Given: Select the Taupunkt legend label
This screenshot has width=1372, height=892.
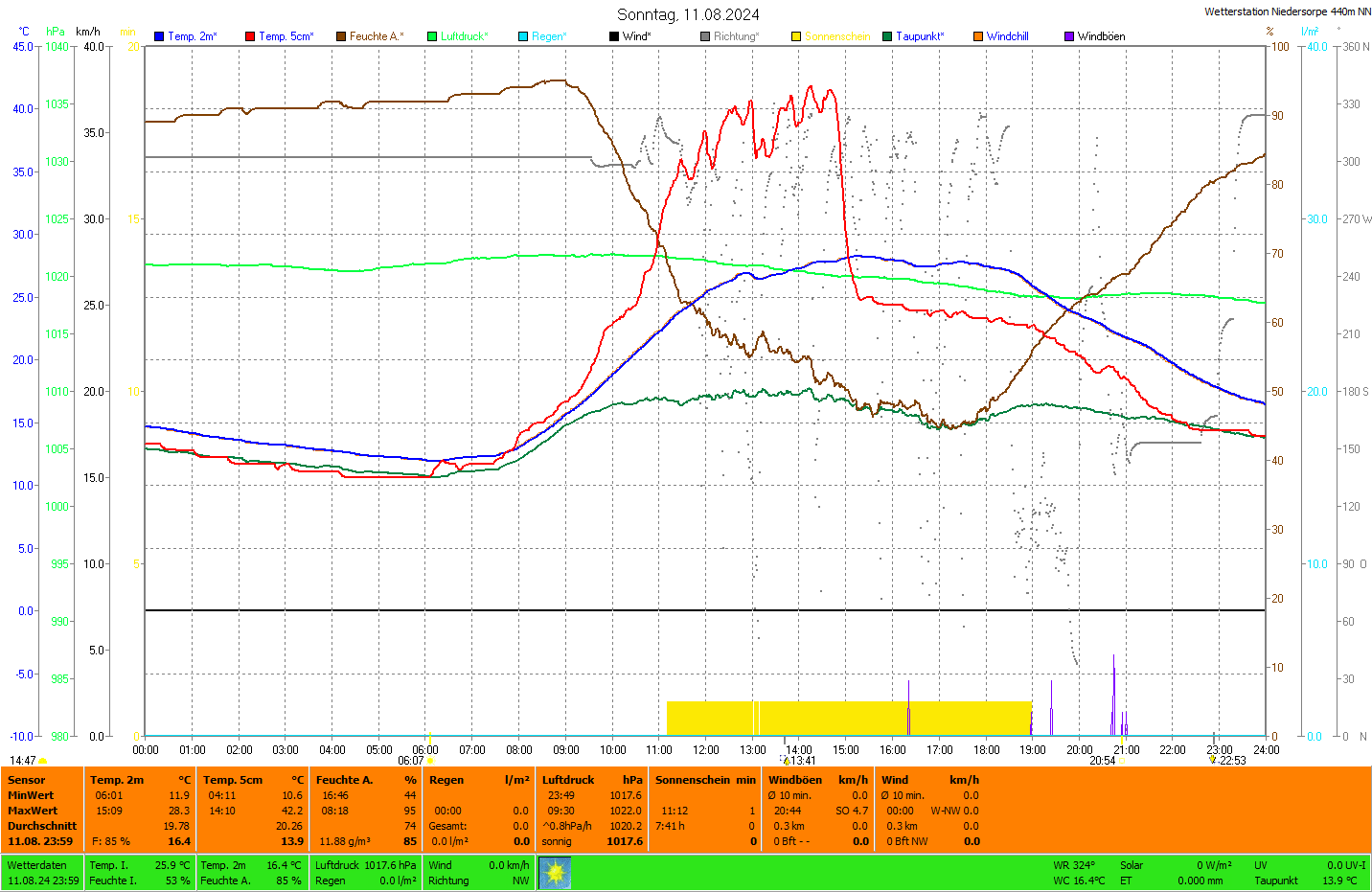Looking at the screenshot, I should (x=919, y=36).
